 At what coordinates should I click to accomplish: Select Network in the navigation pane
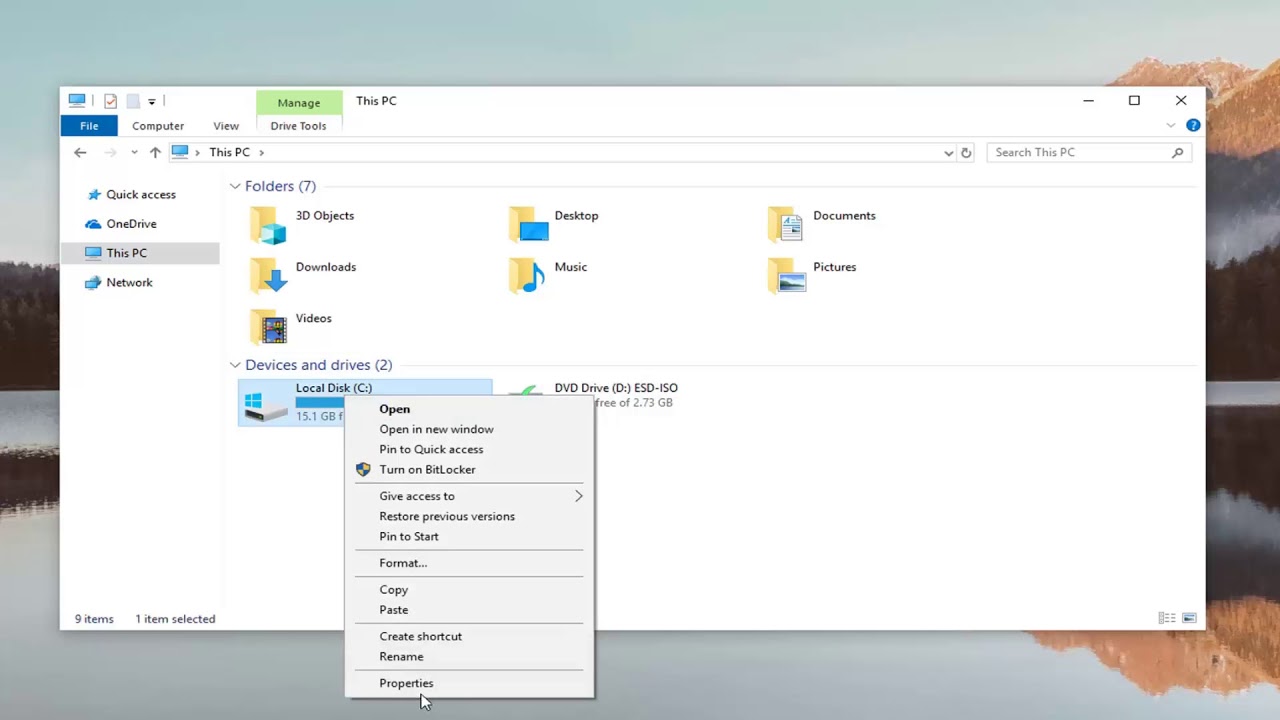129,282
